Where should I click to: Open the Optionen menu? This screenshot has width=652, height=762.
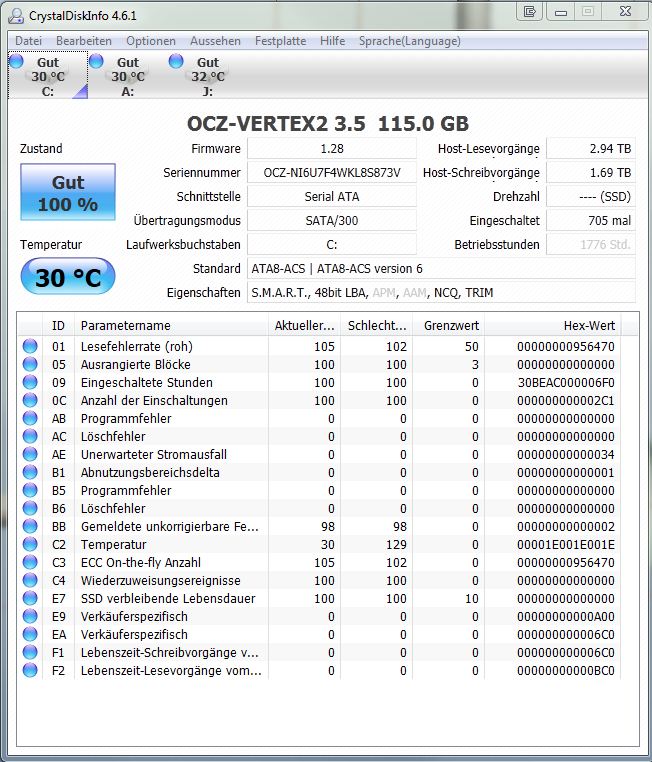tap(151, 41)
